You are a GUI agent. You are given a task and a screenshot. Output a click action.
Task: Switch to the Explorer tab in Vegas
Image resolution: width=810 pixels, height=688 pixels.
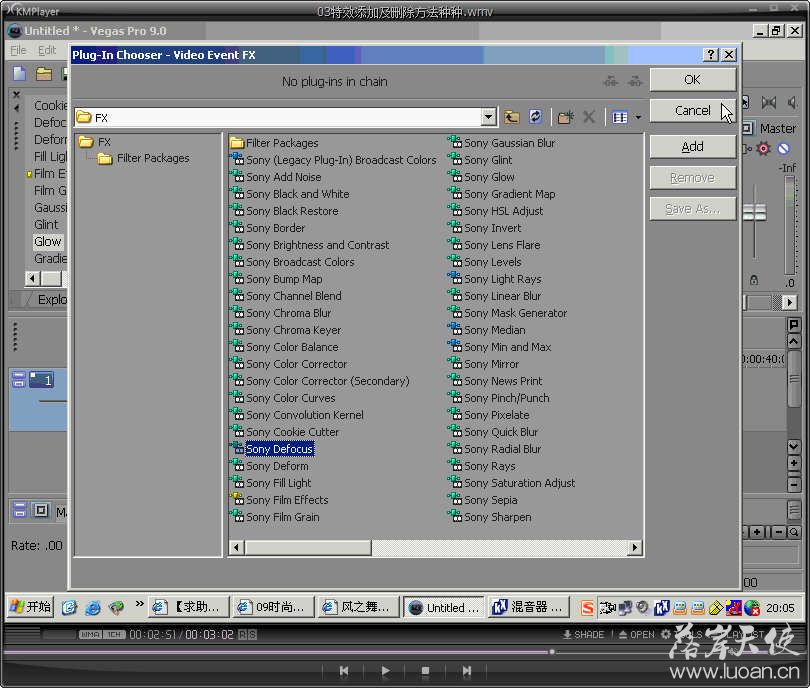52,300
